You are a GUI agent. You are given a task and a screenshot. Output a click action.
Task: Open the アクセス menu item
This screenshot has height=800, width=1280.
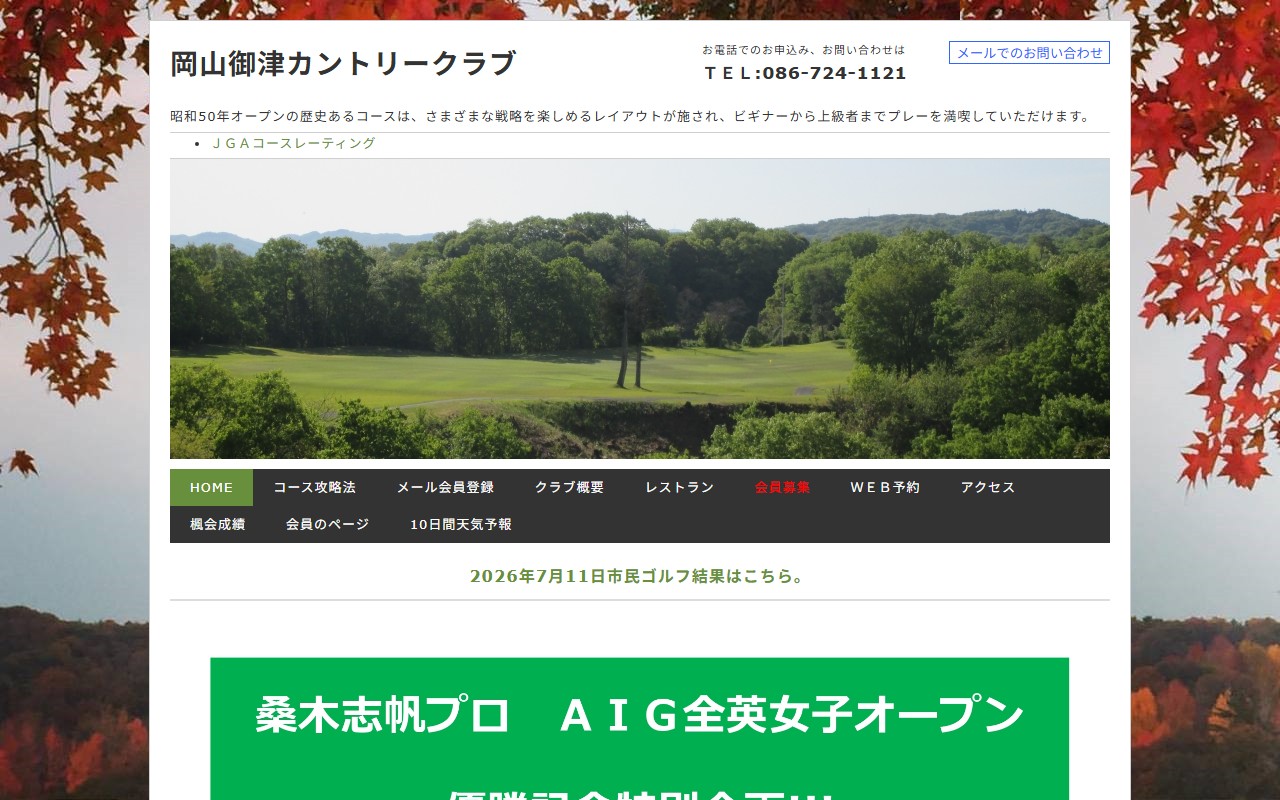point(988,488)
